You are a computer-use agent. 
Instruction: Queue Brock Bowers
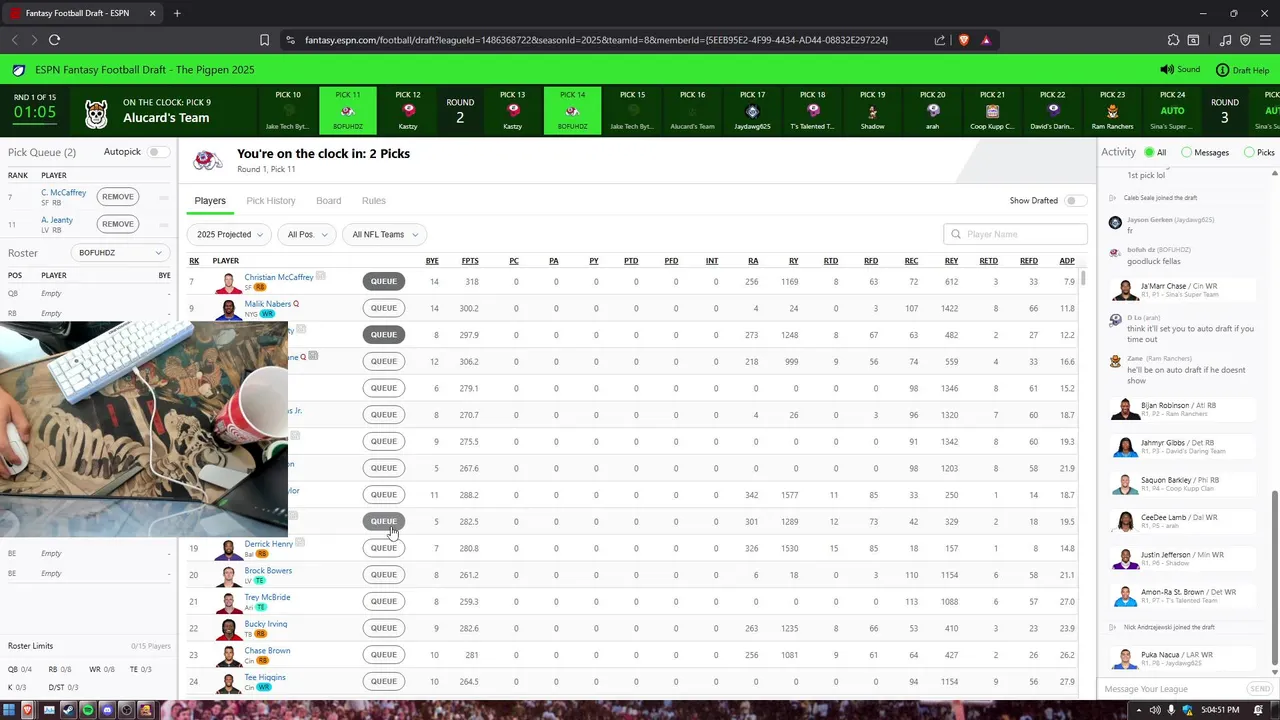384,575
